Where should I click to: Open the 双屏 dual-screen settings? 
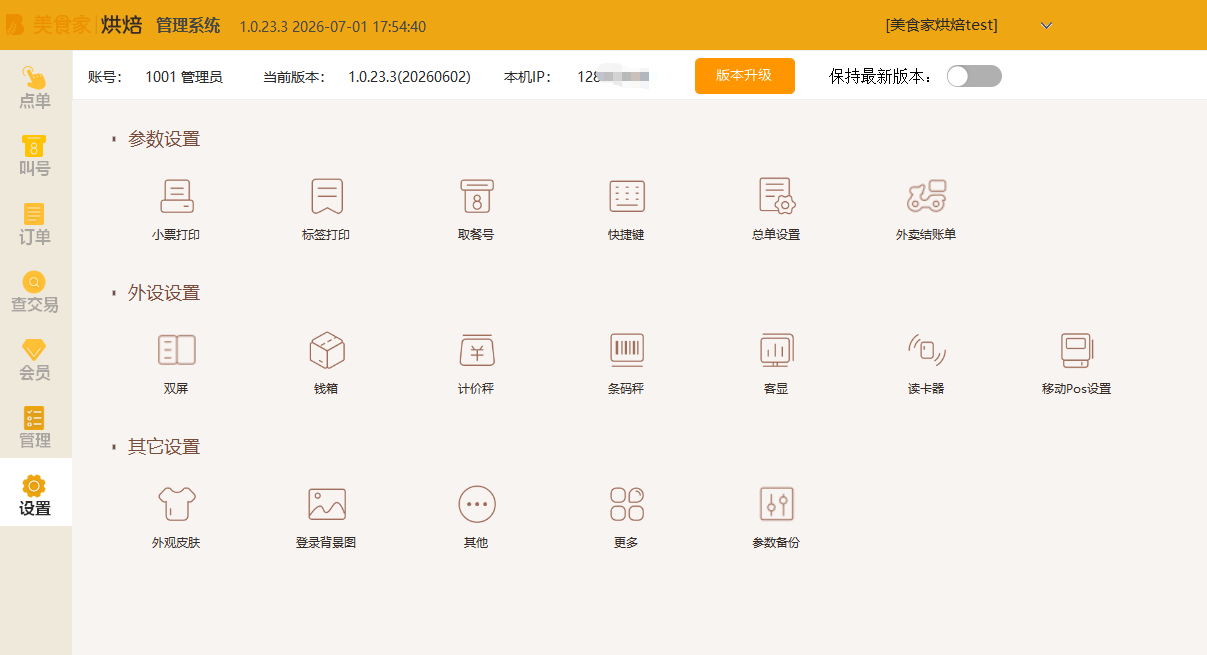[x=176, y=363]
